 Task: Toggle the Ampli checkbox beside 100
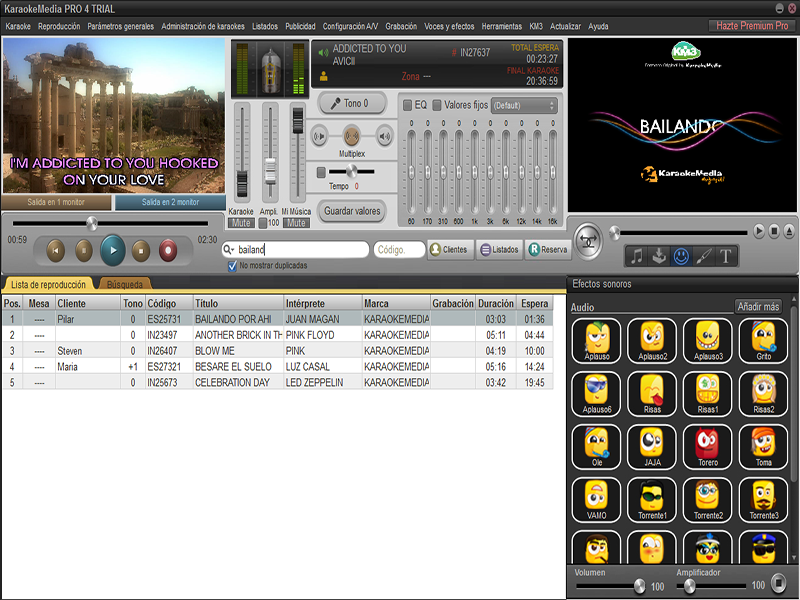(x=263, y=223)
